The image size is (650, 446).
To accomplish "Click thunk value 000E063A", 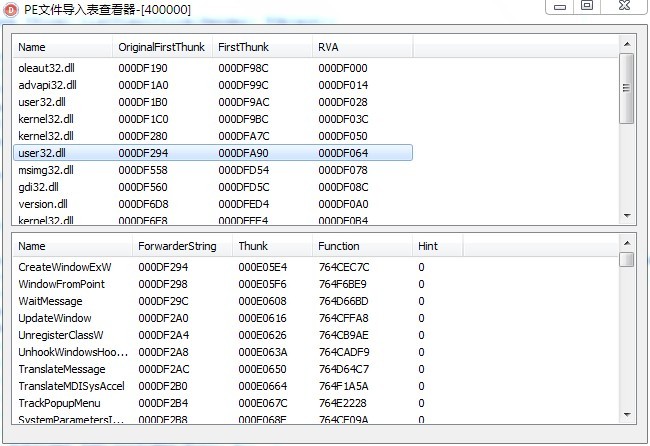I will pyautogui.click(x=263, y=352).
